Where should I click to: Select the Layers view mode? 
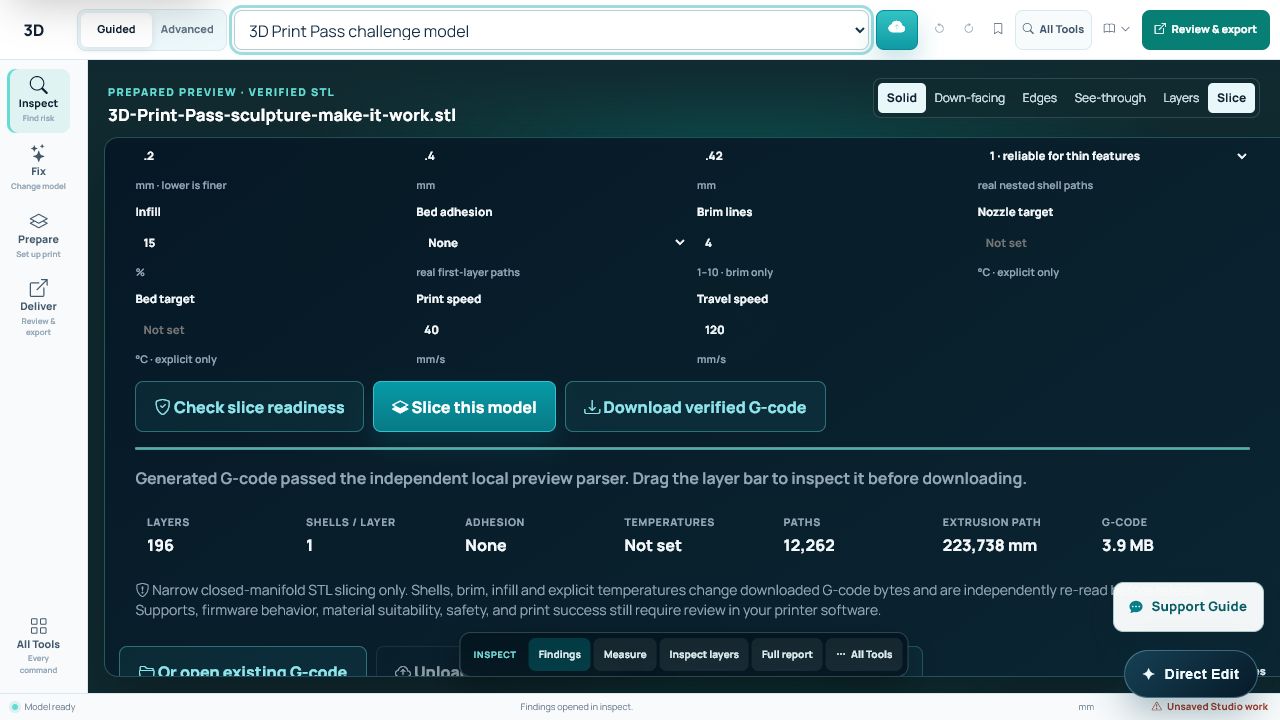(1181, 97)
